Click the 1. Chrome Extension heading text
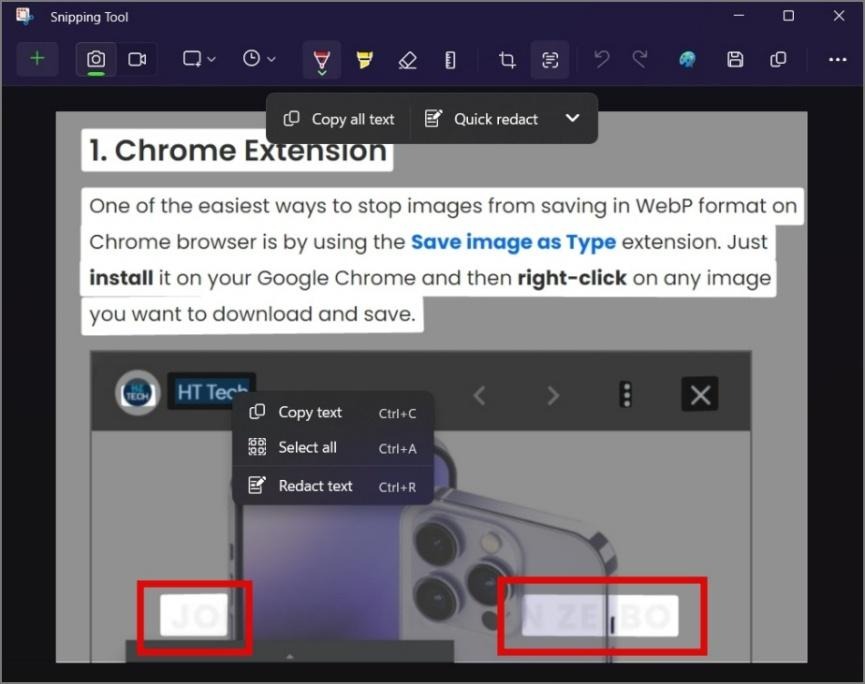865x684 pixels. tap(238, 151)
